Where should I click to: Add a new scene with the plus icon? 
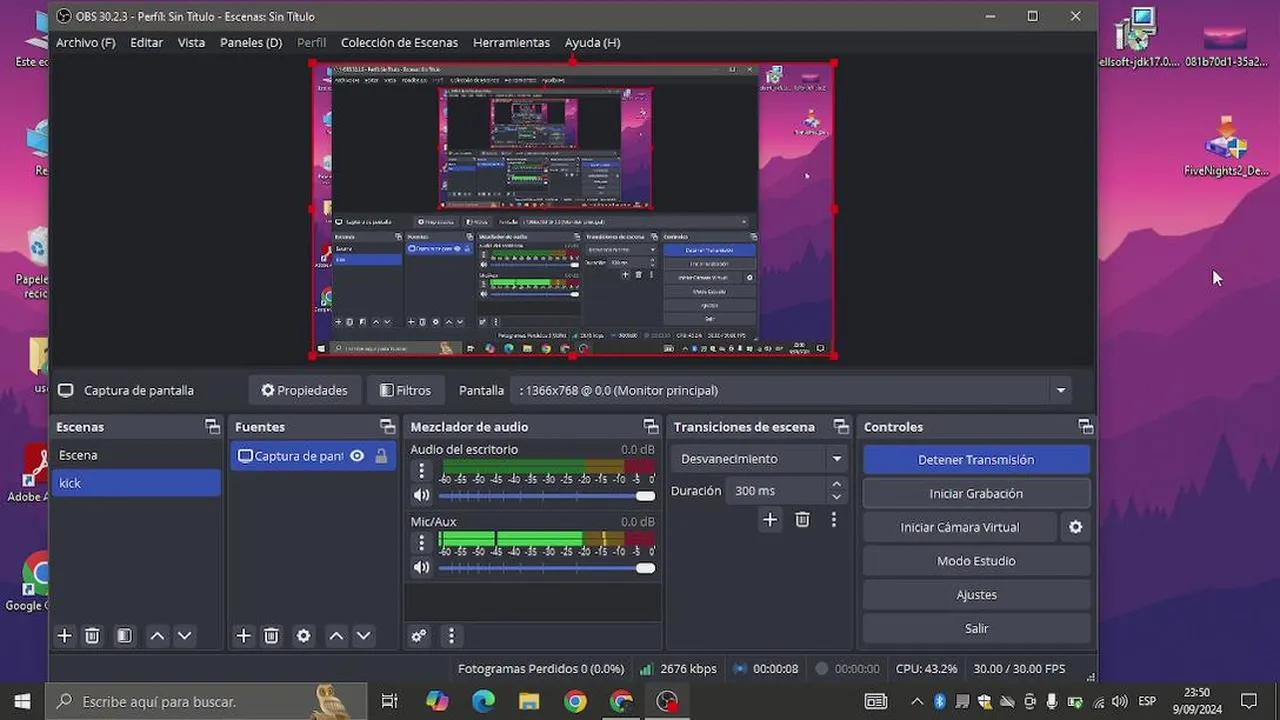pos(64,636)
